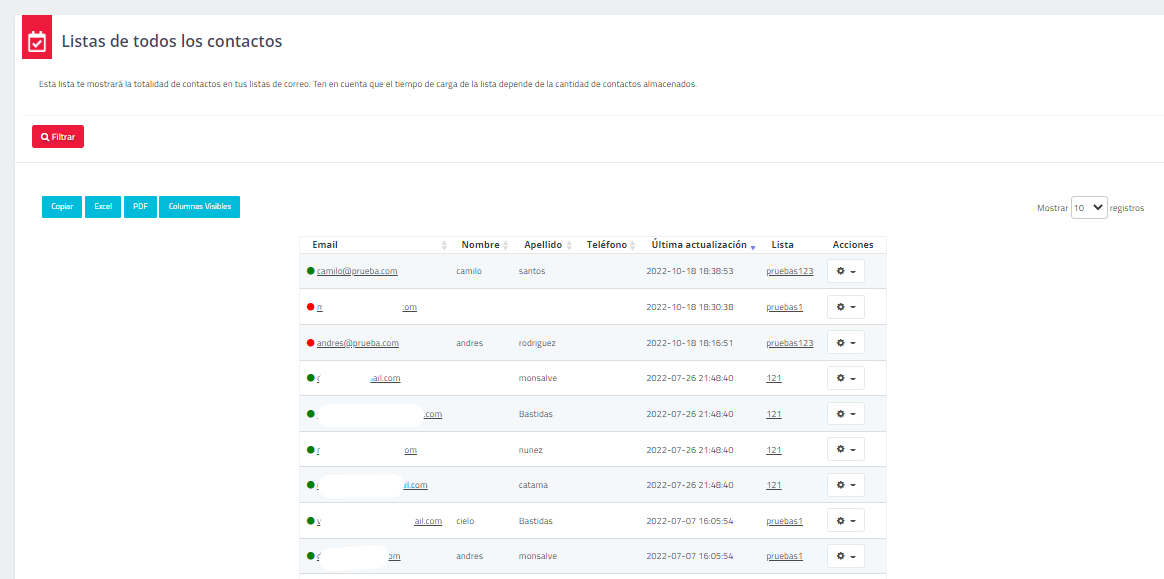1164x579 pixels.
Task: Open pruebas1 list link for cielo Bastidas
Action: [x=784, y=521]
